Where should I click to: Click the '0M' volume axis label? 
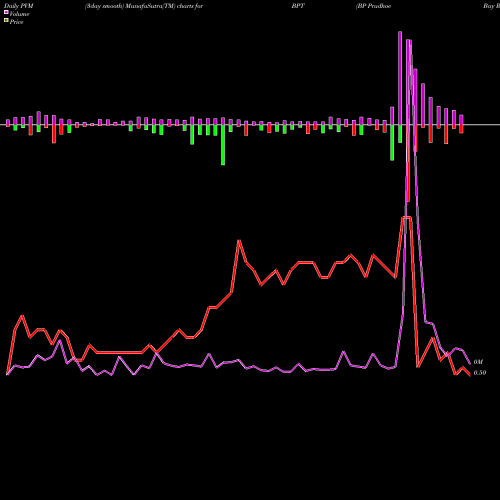(478, 362)
